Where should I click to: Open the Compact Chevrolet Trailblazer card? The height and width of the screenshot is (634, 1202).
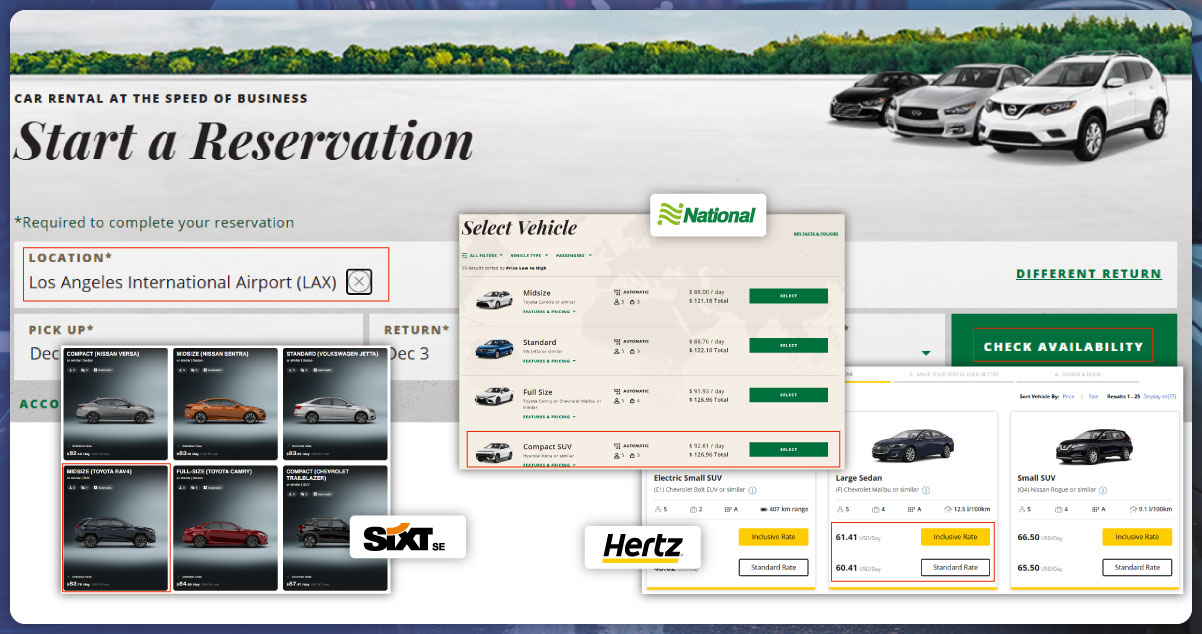point(335,528)
